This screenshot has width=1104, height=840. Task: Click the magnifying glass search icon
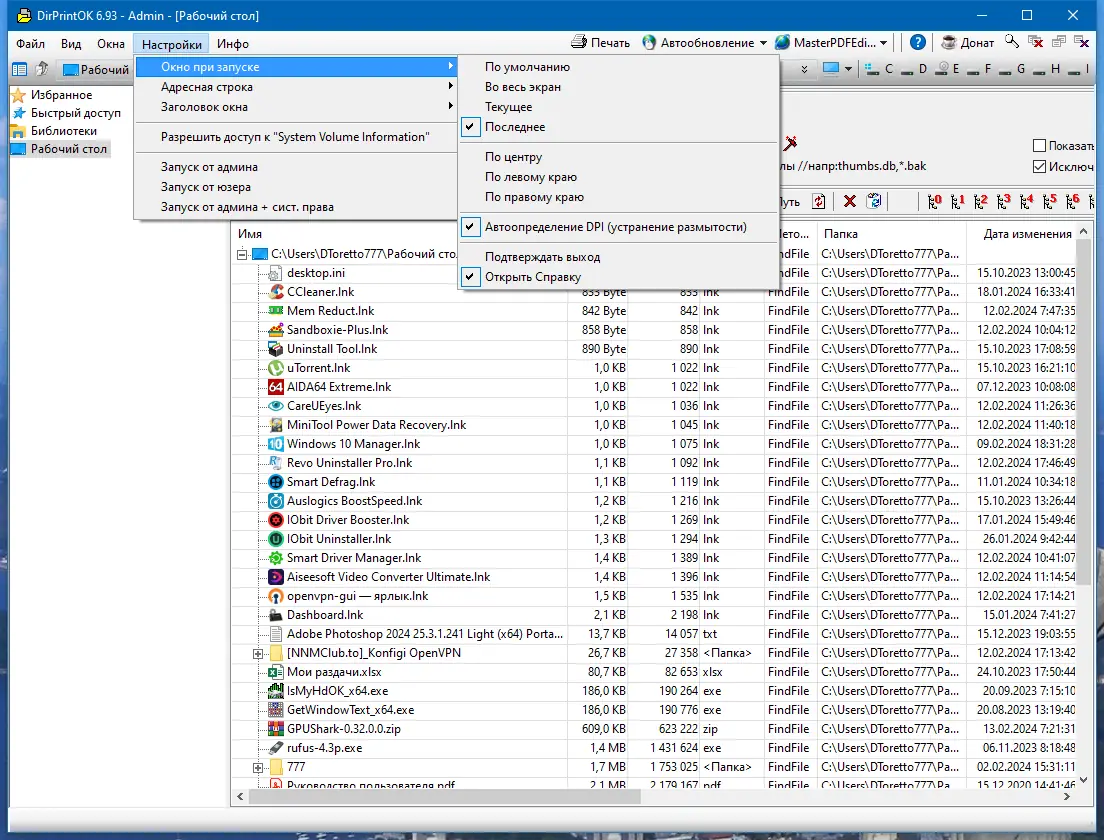pos(1012,42)
